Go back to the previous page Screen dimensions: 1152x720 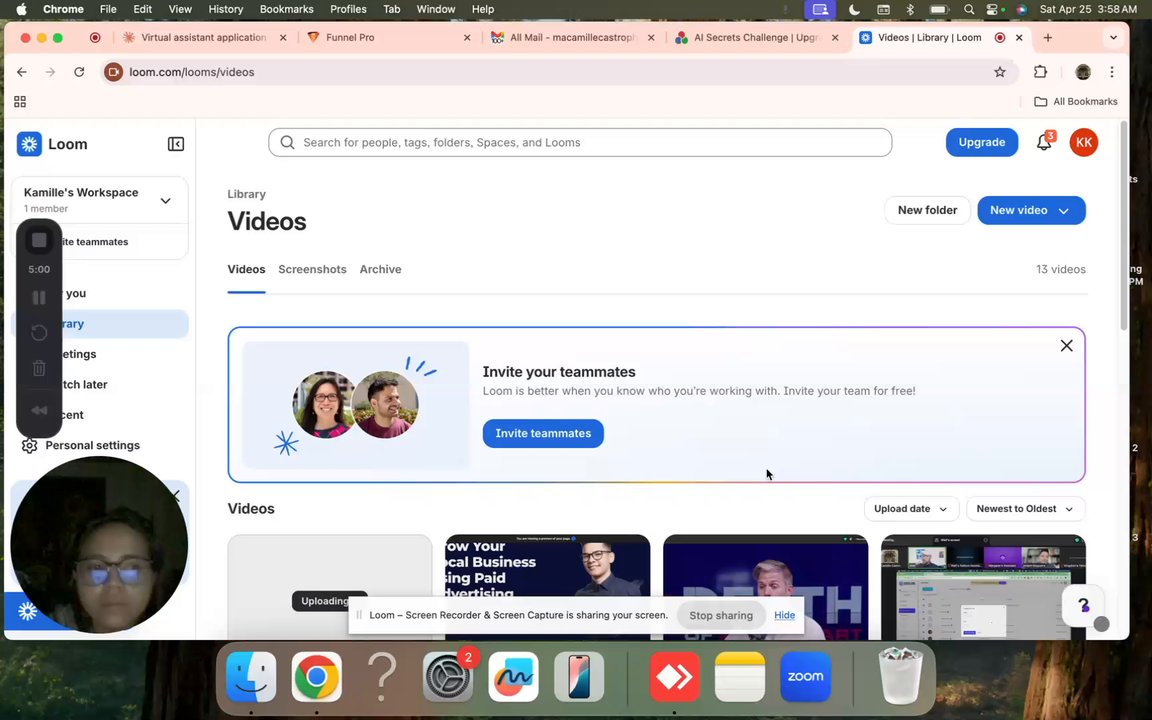click(x=22, y=72)
